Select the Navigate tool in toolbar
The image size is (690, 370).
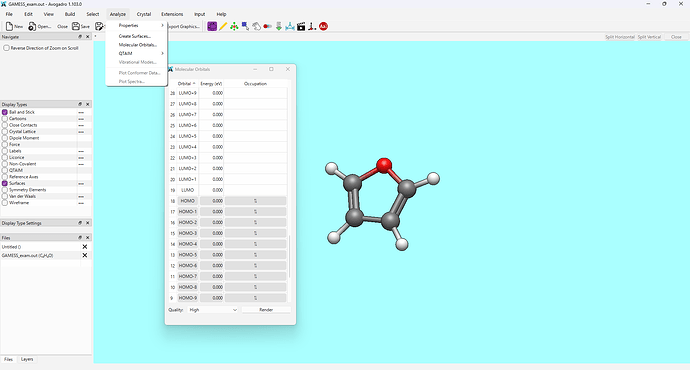tap(212, 26)
